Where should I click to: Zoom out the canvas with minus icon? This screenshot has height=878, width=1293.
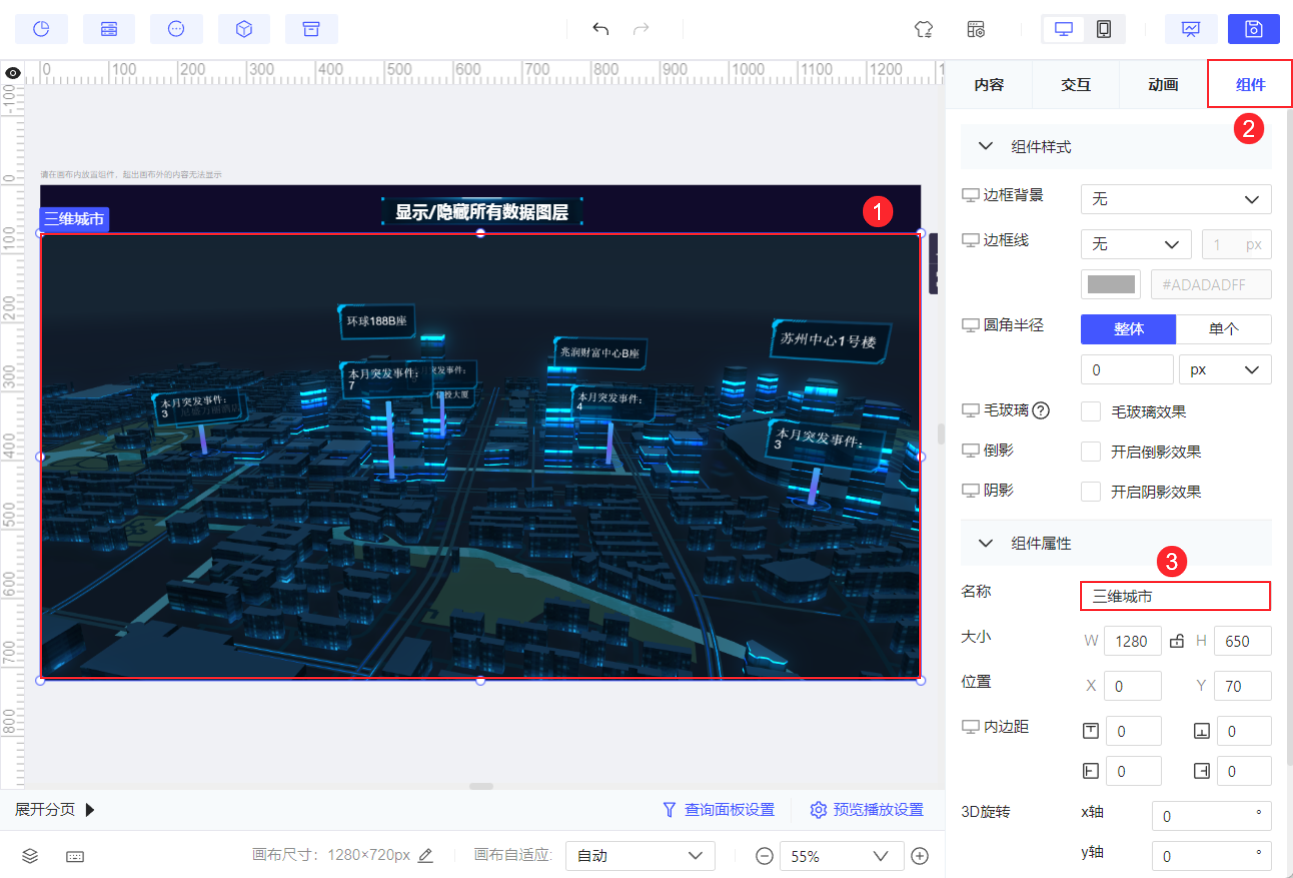pyautogui.click(x=764, y=856)
